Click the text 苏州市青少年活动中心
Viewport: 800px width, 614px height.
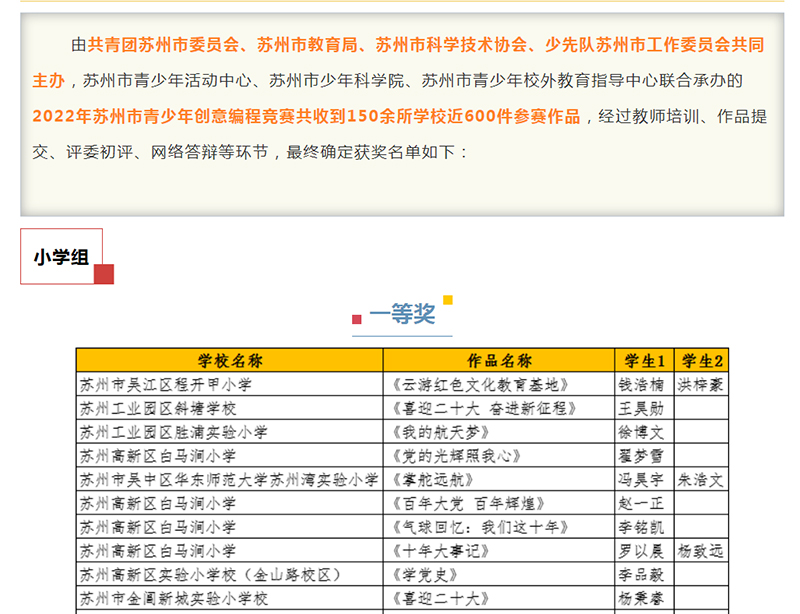click(x=167, y=81)
